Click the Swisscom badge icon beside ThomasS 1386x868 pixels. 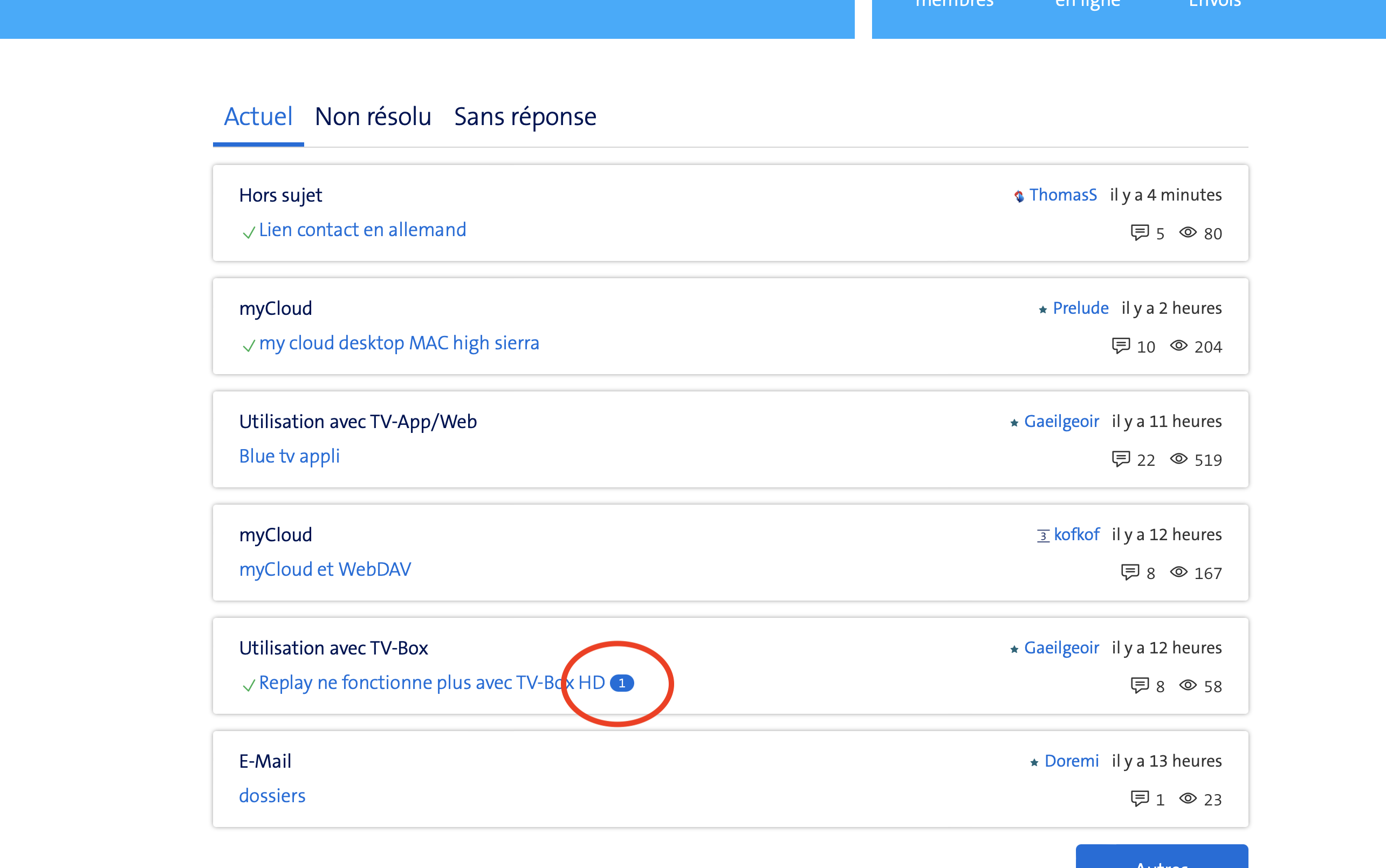pyautogui.click(x=1019, y=196)
